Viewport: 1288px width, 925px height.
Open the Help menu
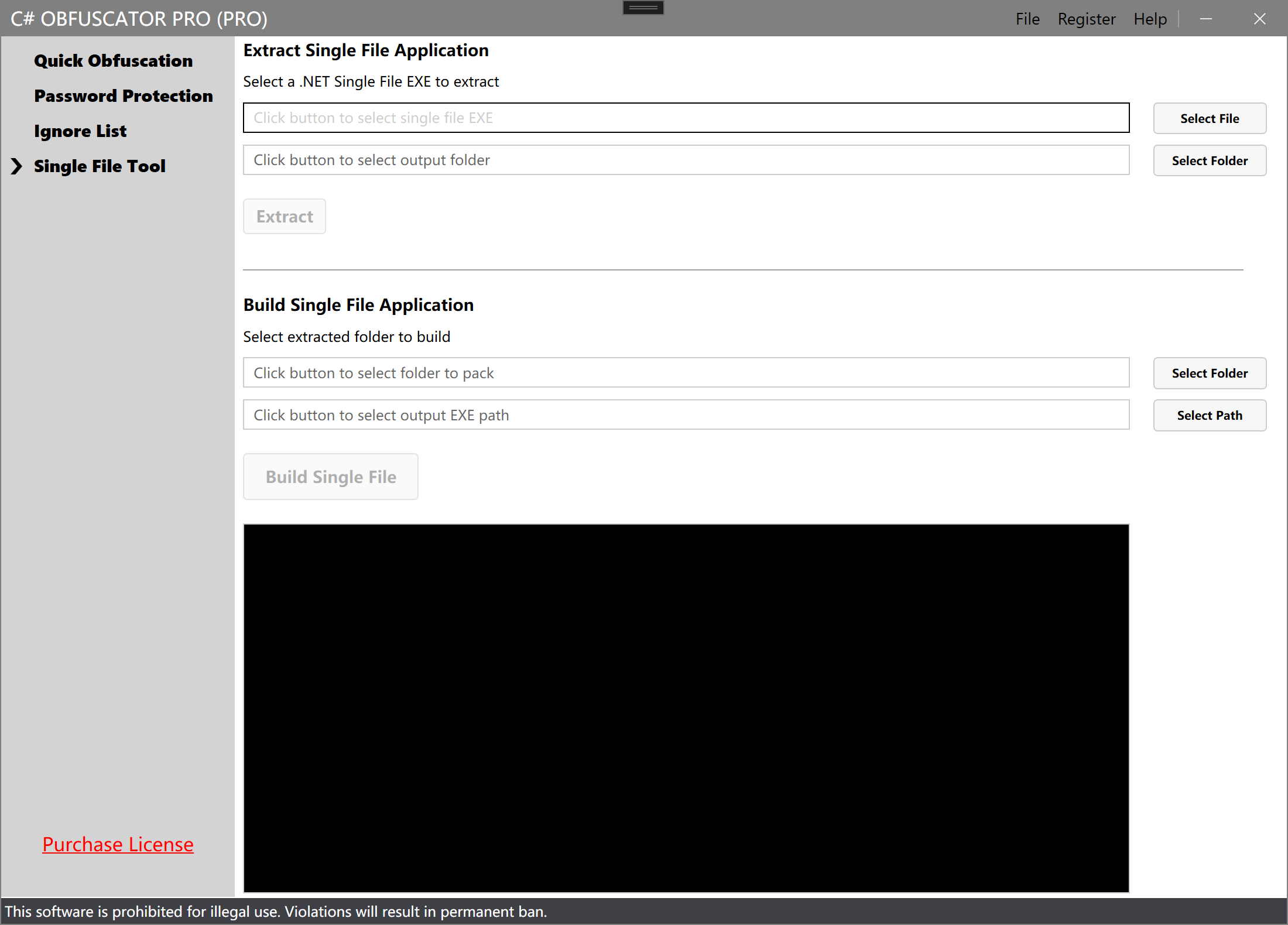[1150, 18]
